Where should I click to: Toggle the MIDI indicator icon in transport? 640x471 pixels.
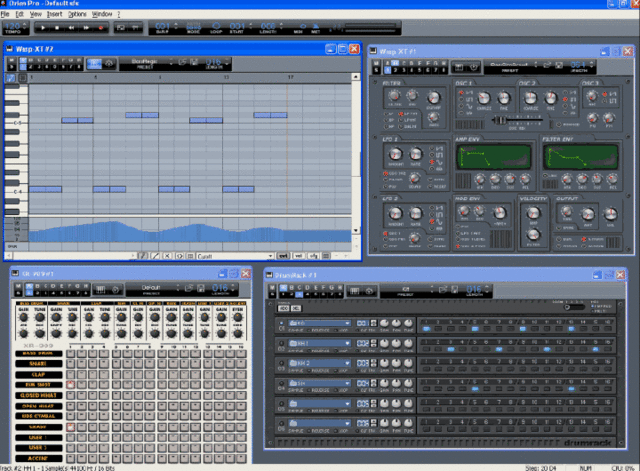(x=302, y=28)
